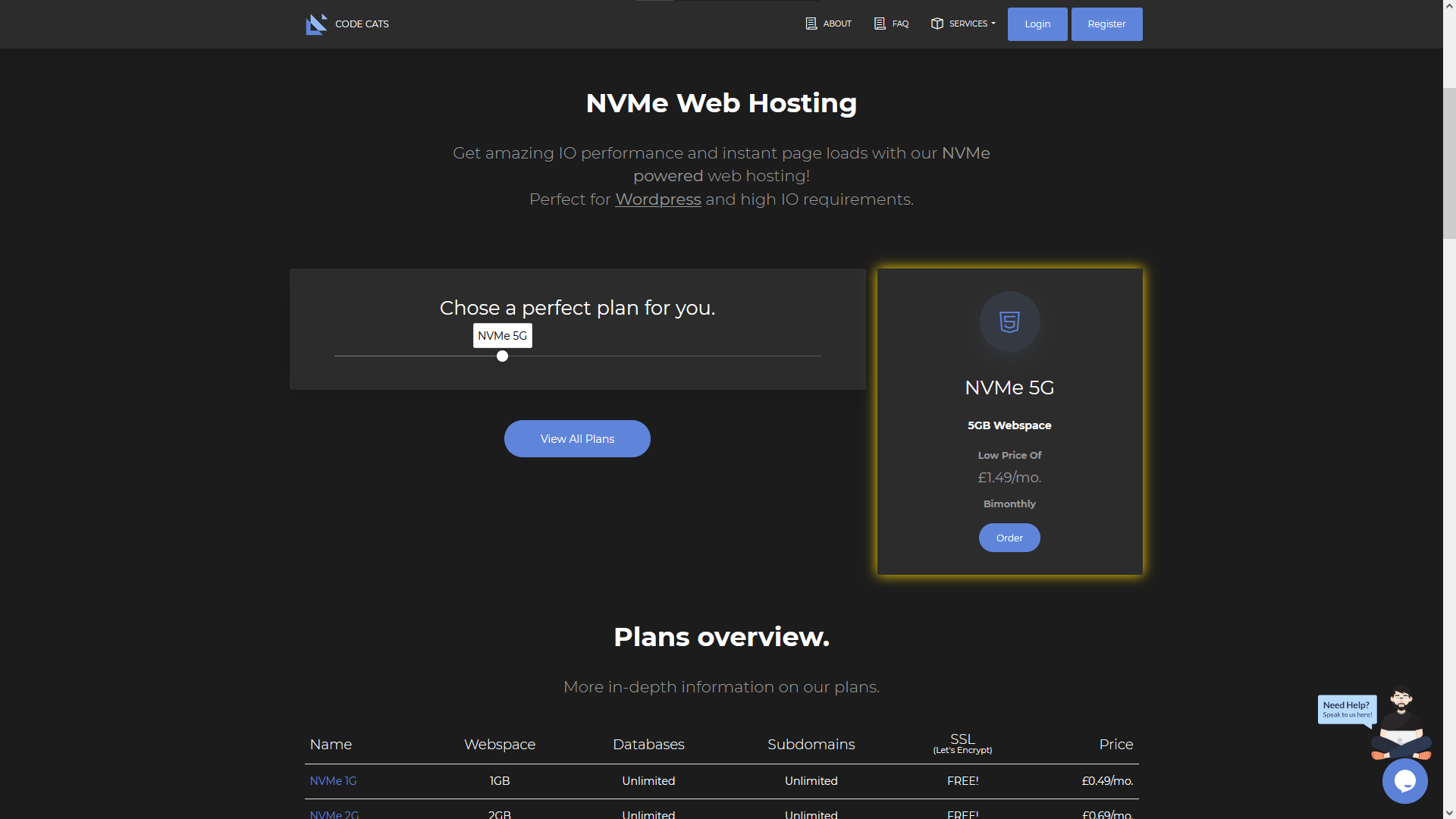Open the NVMe 1G plan link

[x=333, y=781]
